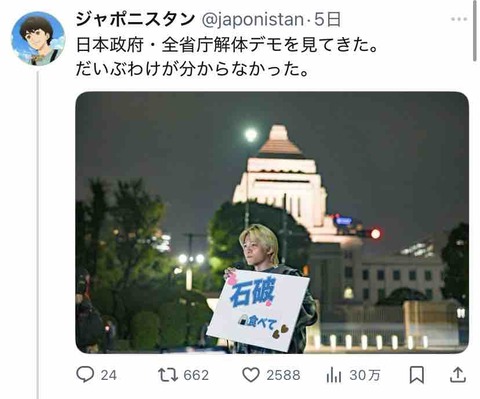Screen dimensions: 480x399
Task: Click the reply count 24
Action: point(109,375)
